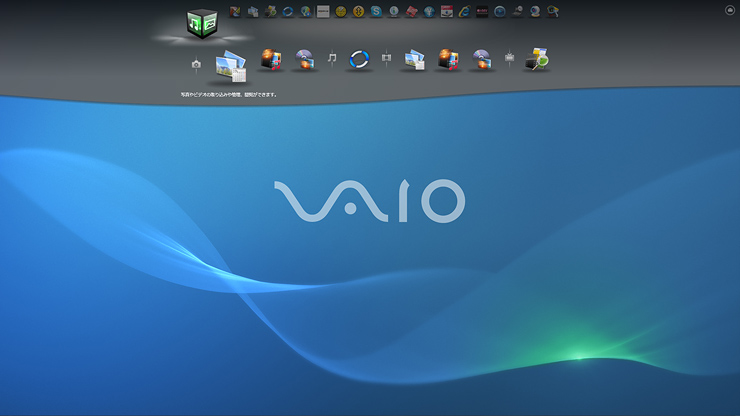740x416 pixels.
Task: Open the folder with green magnifier icon
Action: click(x=537, y=59)
